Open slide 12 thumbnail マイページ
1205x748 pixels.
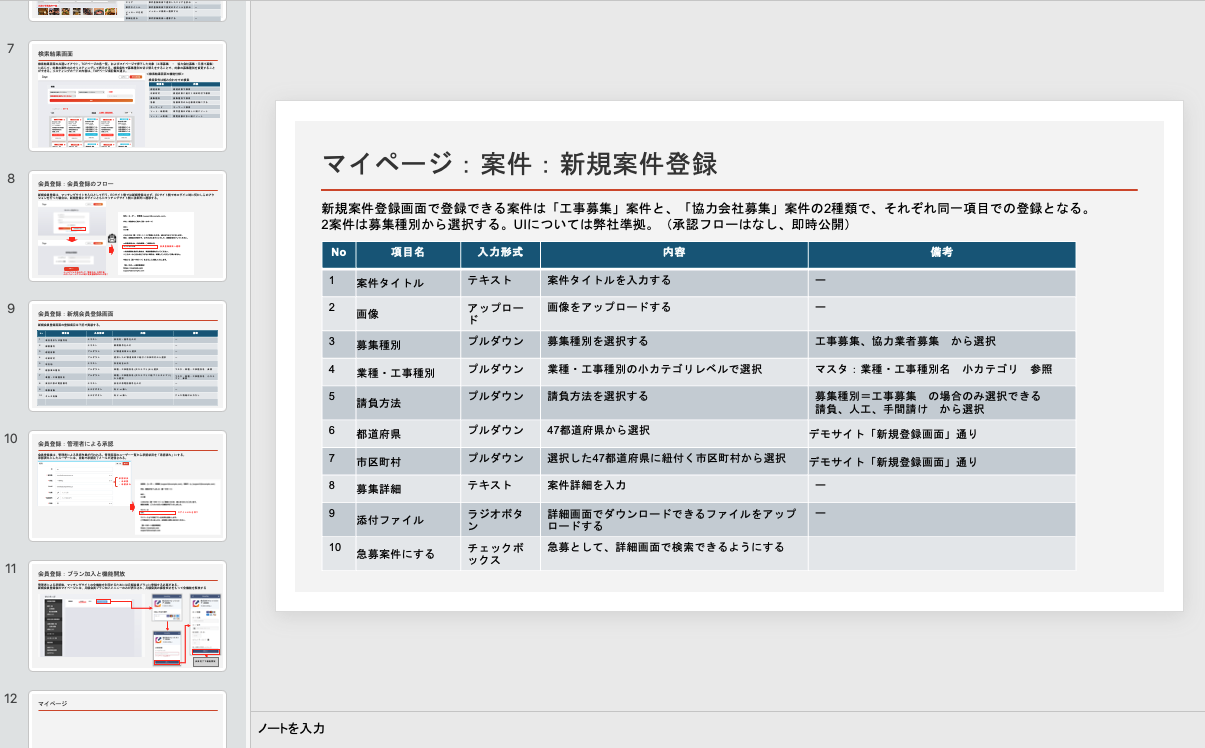pyautogui.click(x=128, y=720)
